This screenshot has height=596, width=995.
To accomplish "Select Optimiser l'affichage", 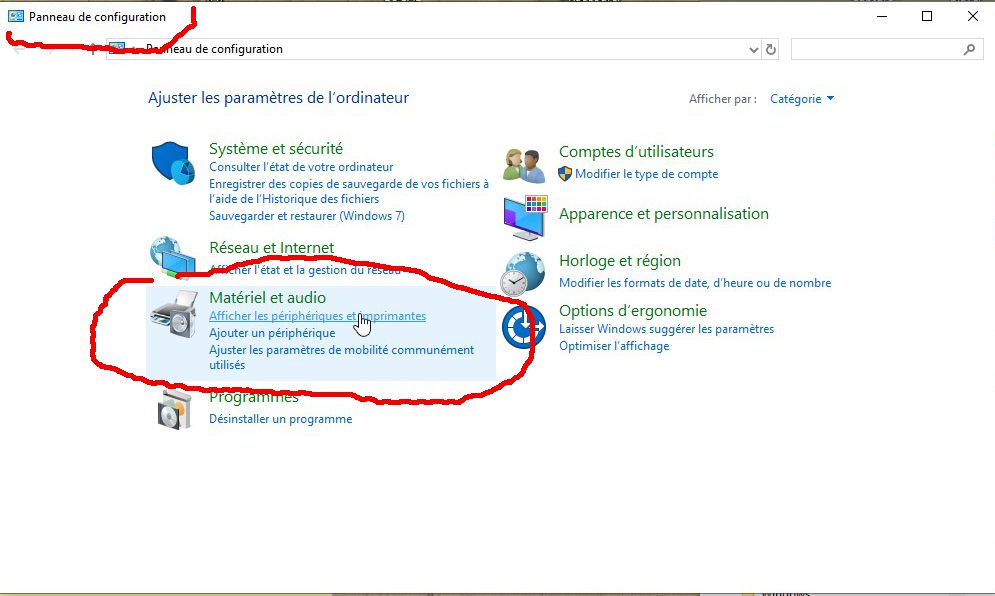I will tap(614, 346).
